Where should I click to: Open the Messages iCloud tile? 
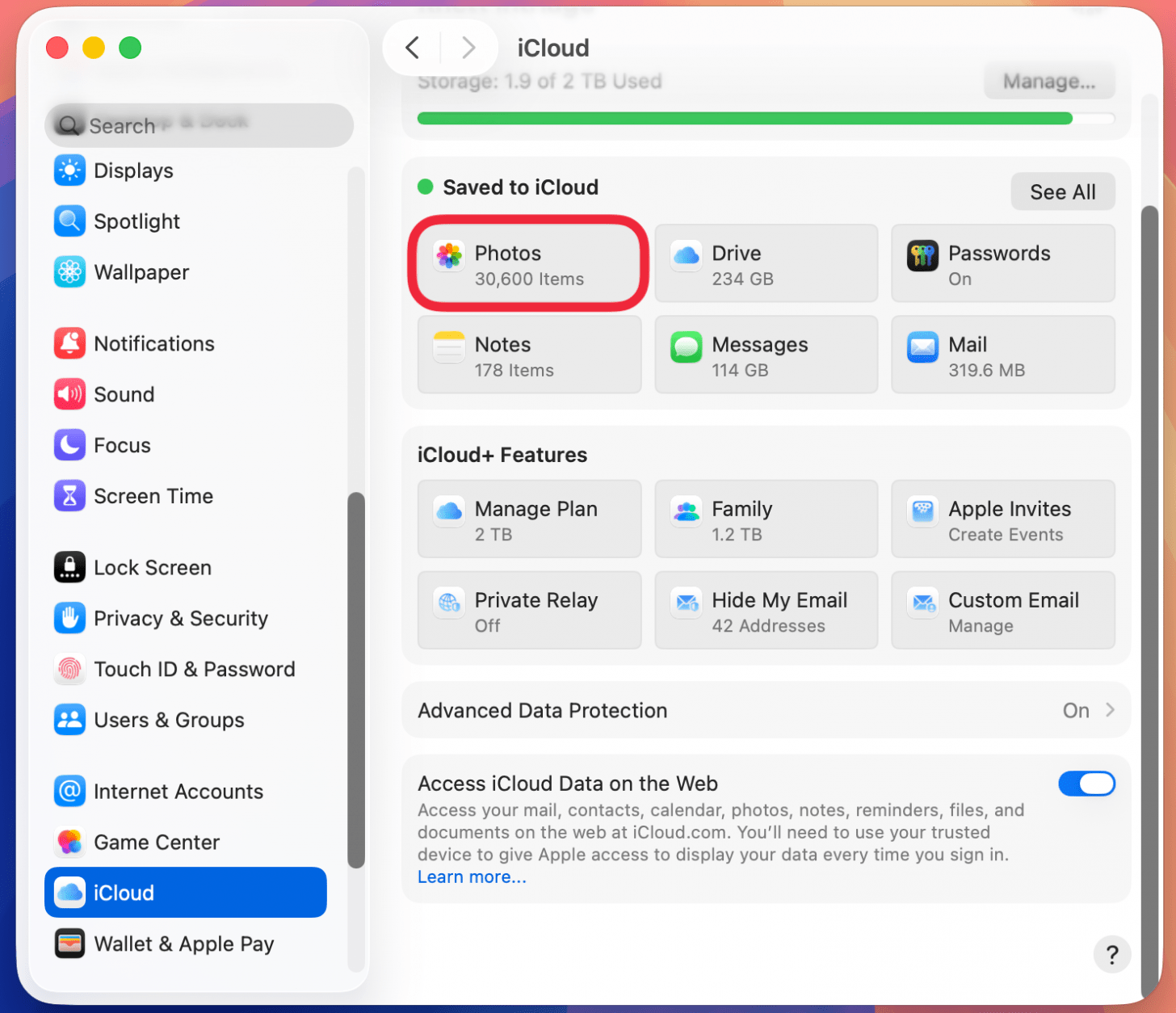tap(766, 355)
